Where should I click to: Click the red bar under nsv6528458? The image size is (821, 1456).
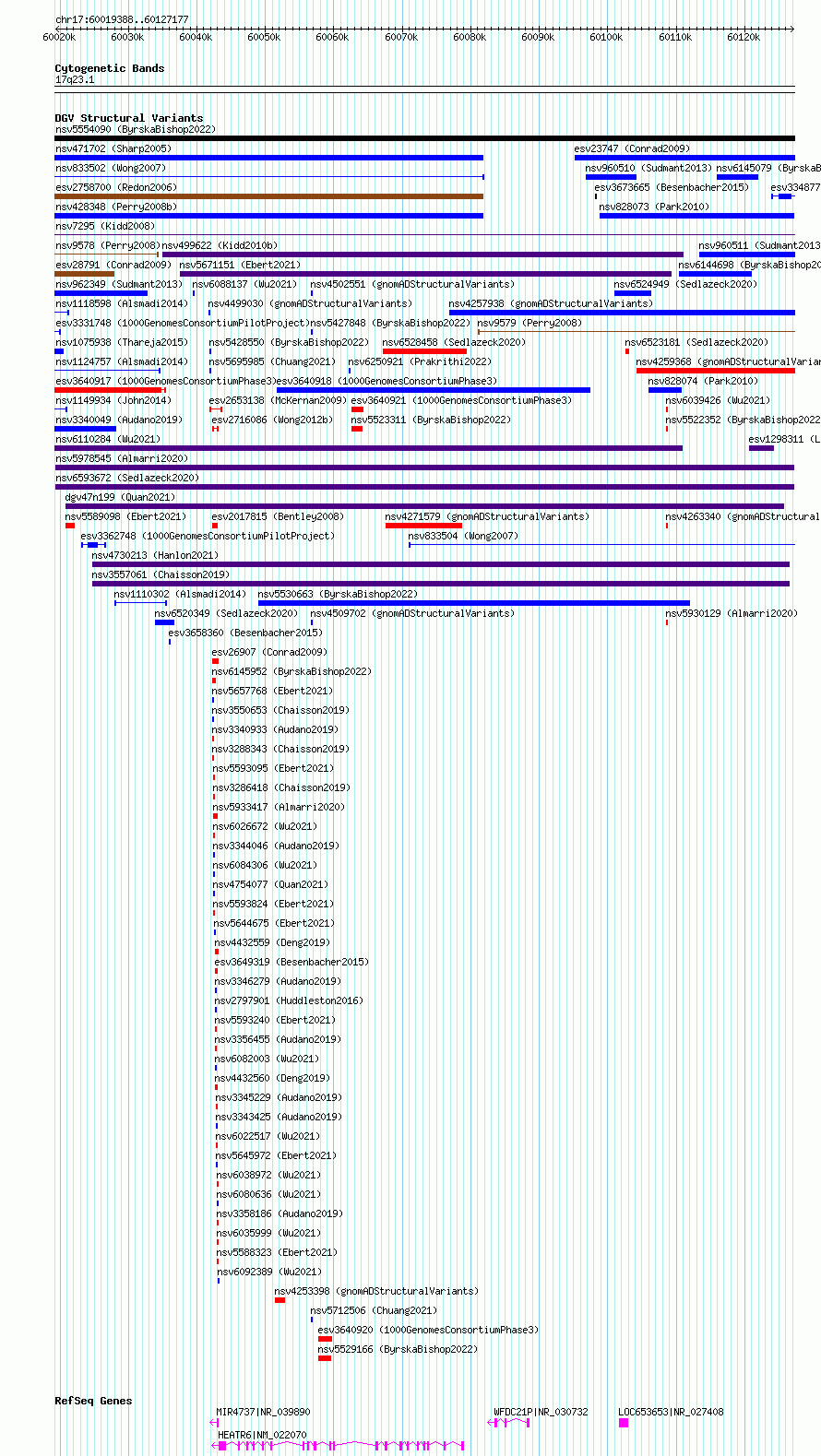424,351
